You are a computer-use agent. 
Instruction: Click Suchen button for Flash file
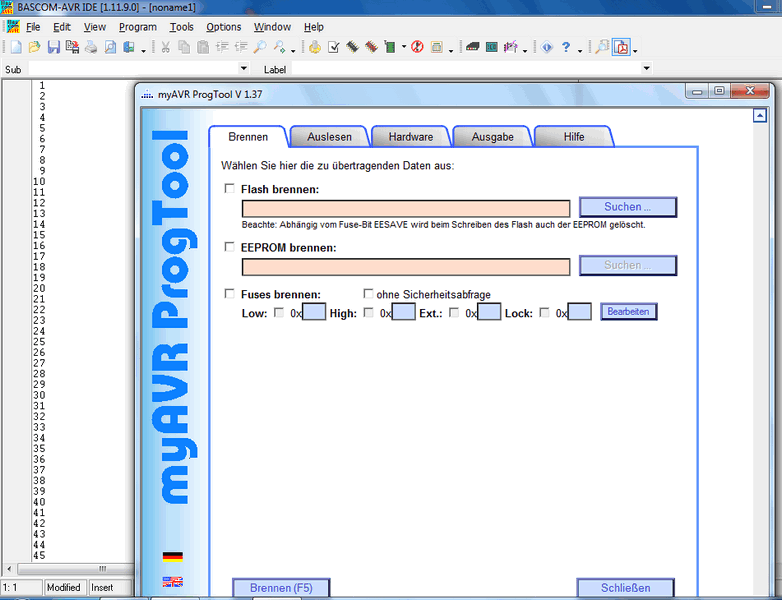coord(628,206)
